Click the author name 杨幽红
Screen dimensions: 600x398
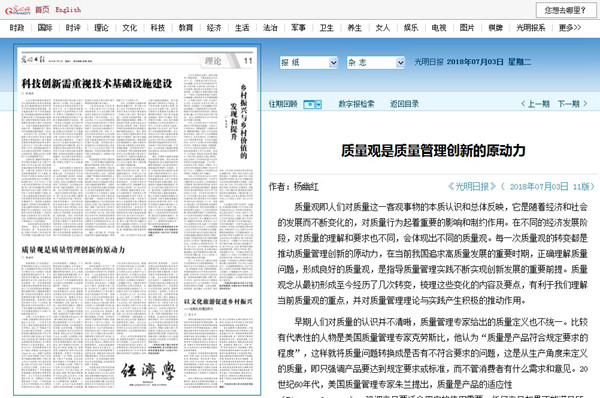pyautogui.click(x=306, y=187)
